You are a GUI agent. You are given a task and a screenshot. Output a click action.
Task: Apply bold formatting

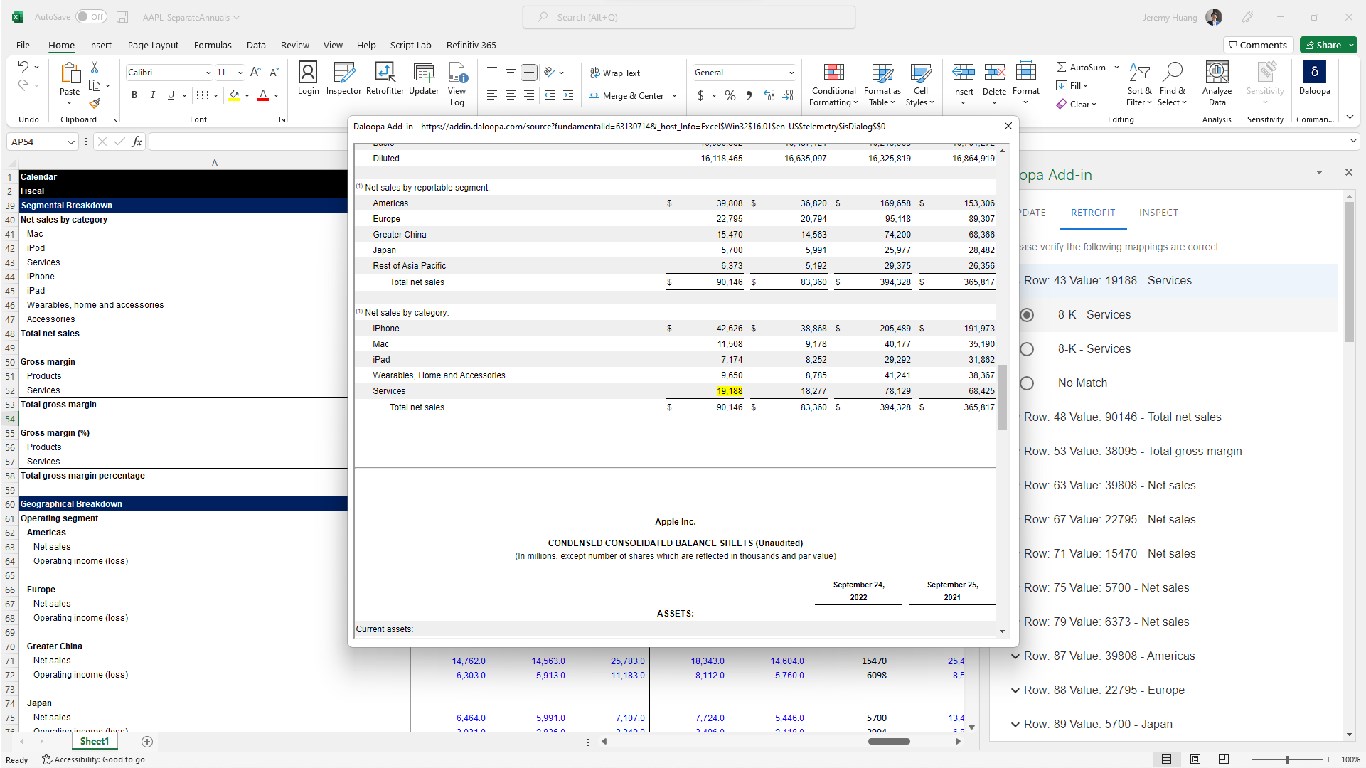click(135, 95)
